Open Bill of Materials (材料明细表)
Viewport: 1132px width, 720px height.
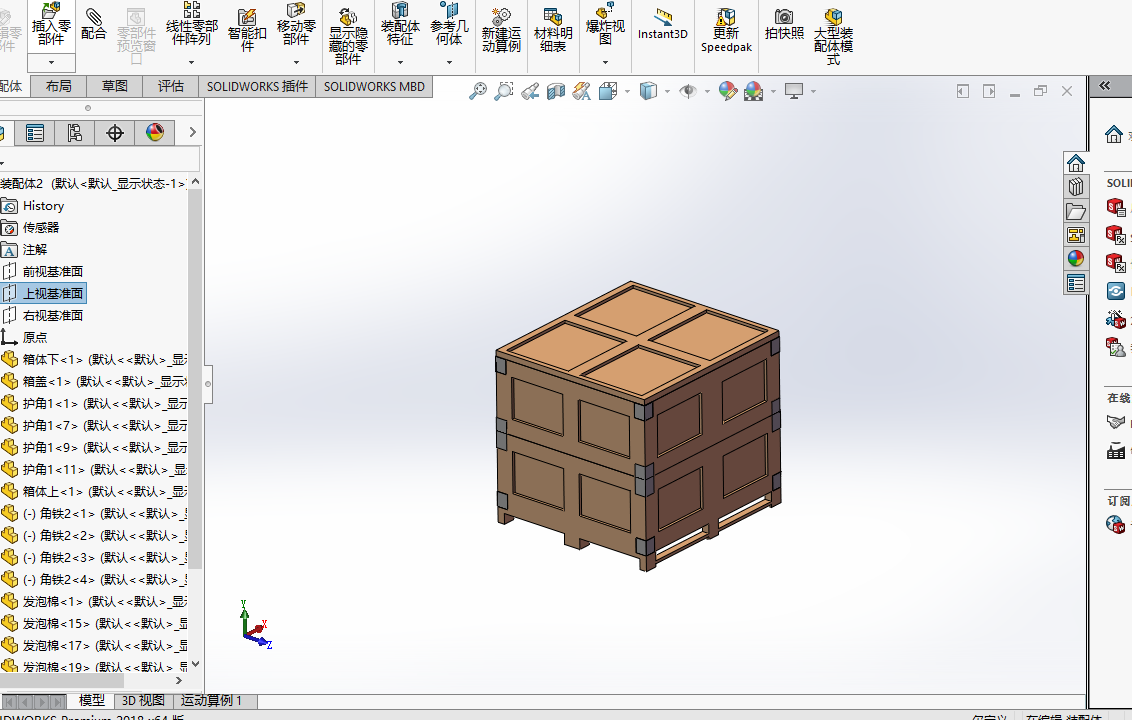tap(553, 30)
